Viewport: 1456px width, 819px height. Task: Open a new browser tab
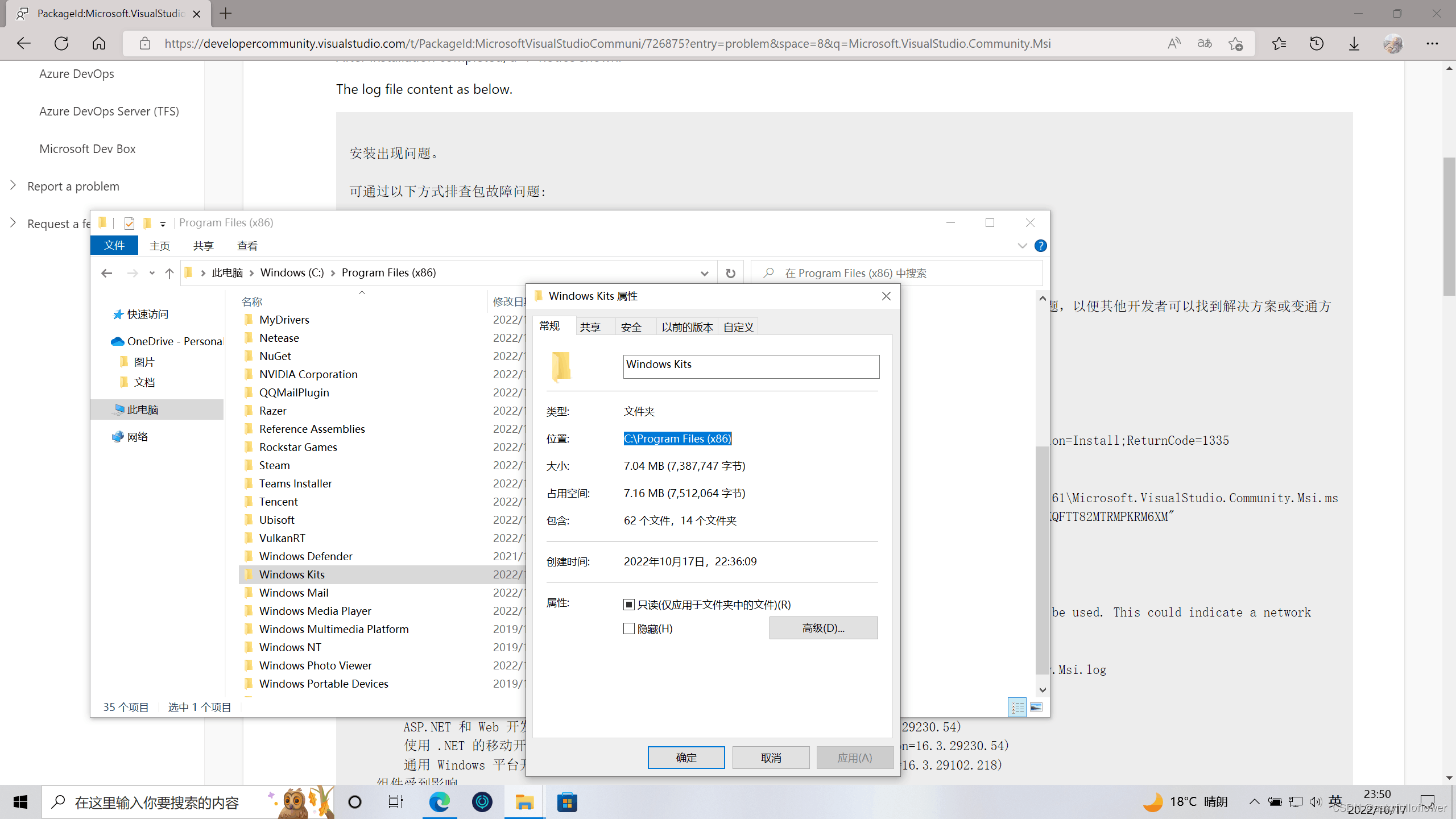point(226,13)
